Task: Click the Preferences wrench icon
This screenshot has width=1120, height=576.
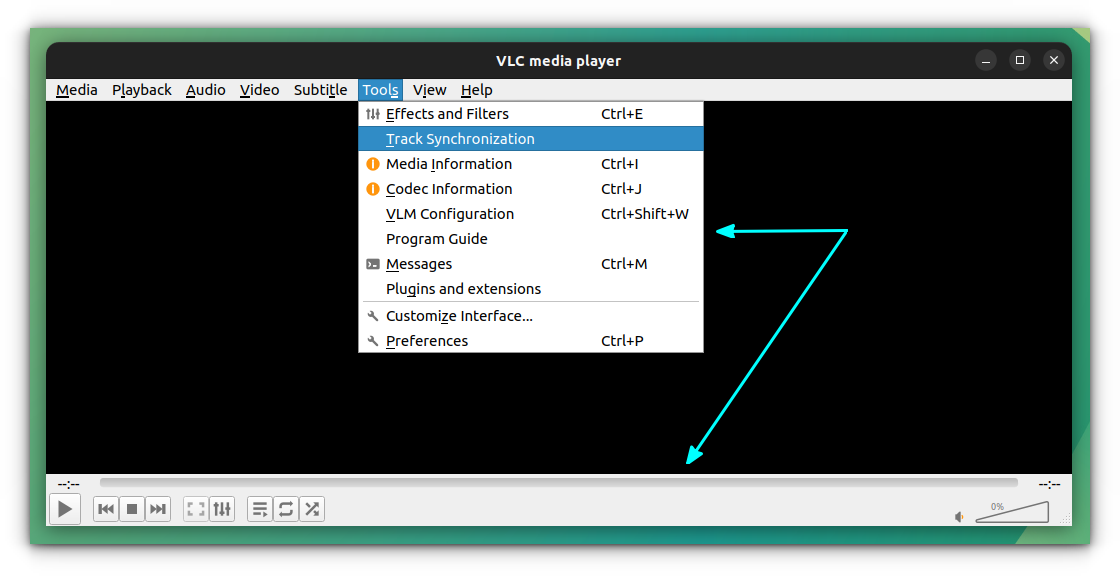Action: click(373, 341)
